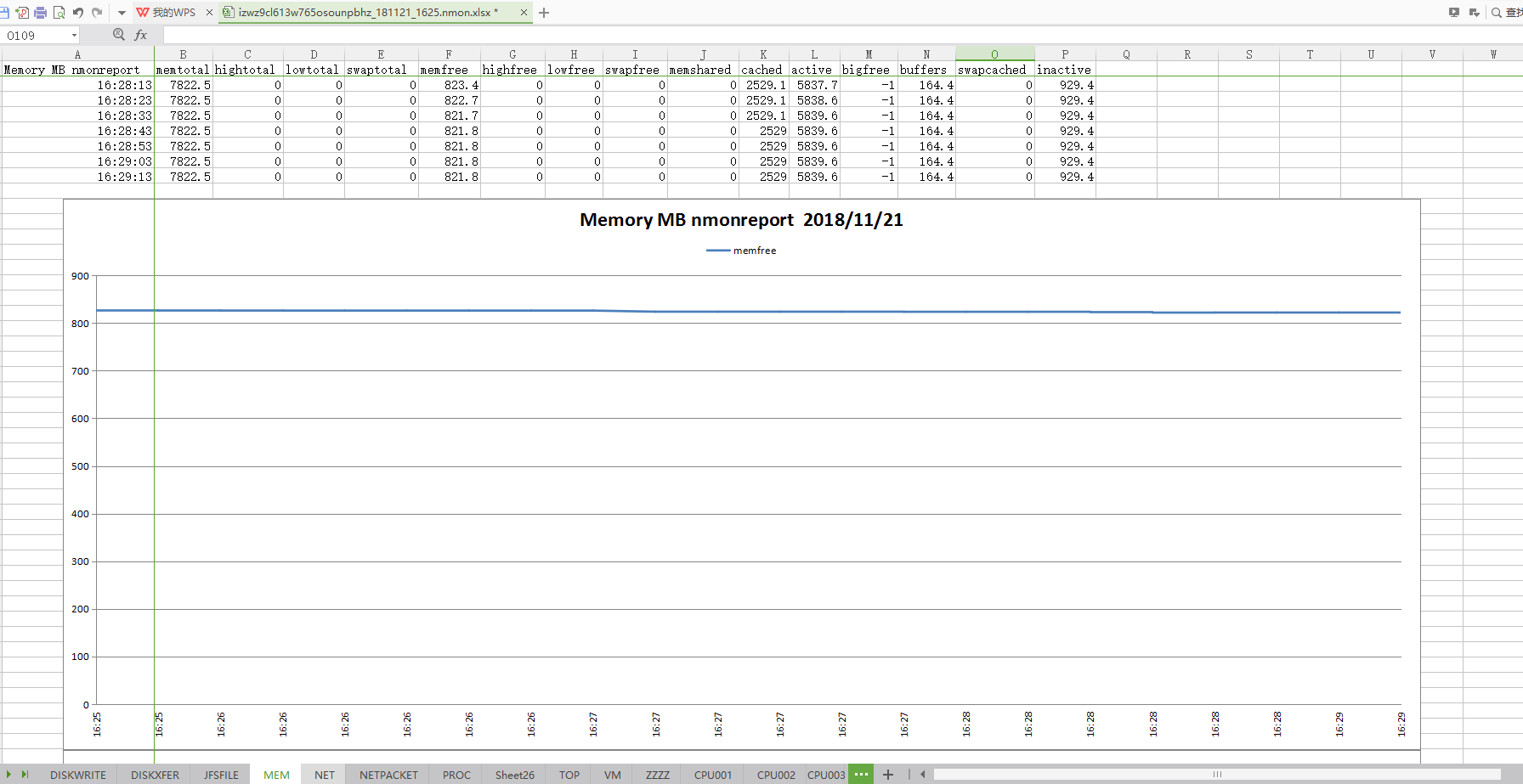1523x784 pixels.
Task: Switch to the NETPACKET sheet tab
Action: click(x=388, y=775)
